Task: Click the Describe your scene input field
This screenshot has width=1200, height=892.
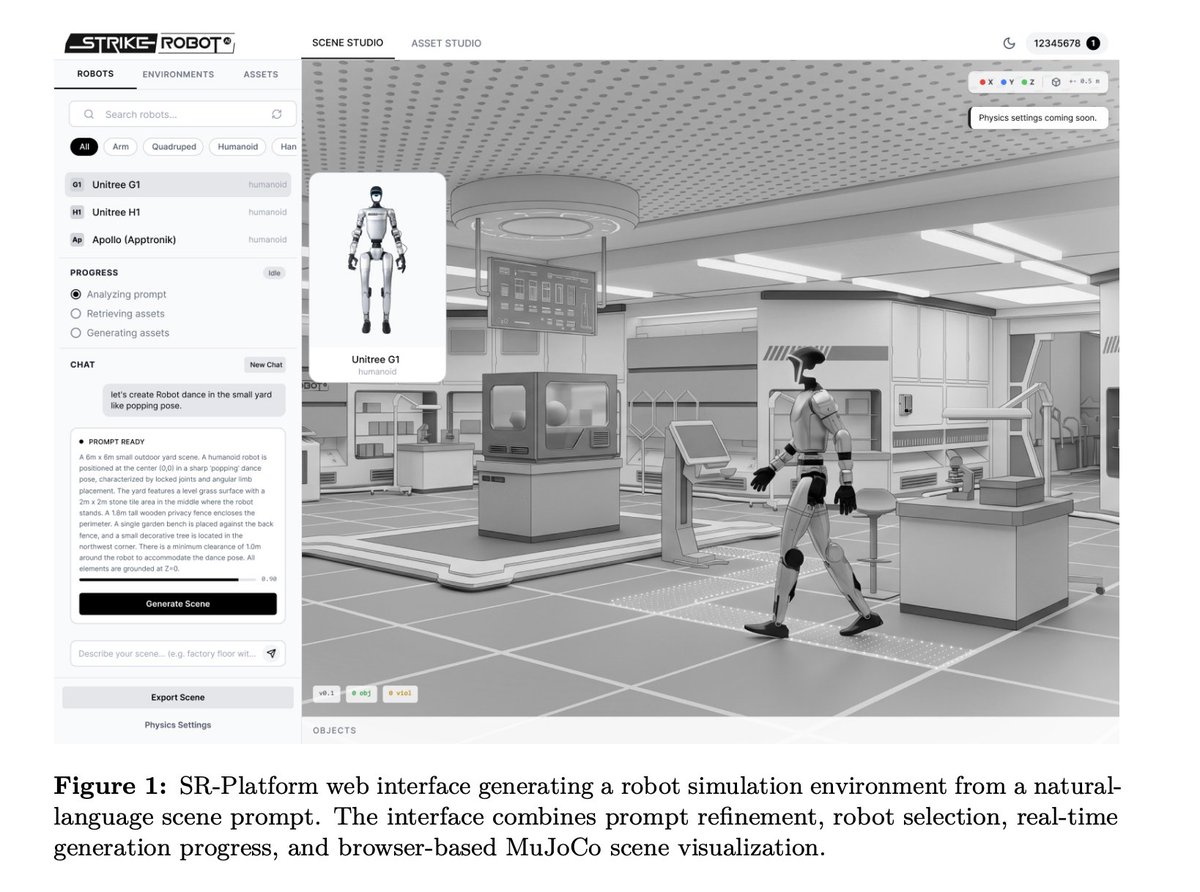Action: (178, 653)
